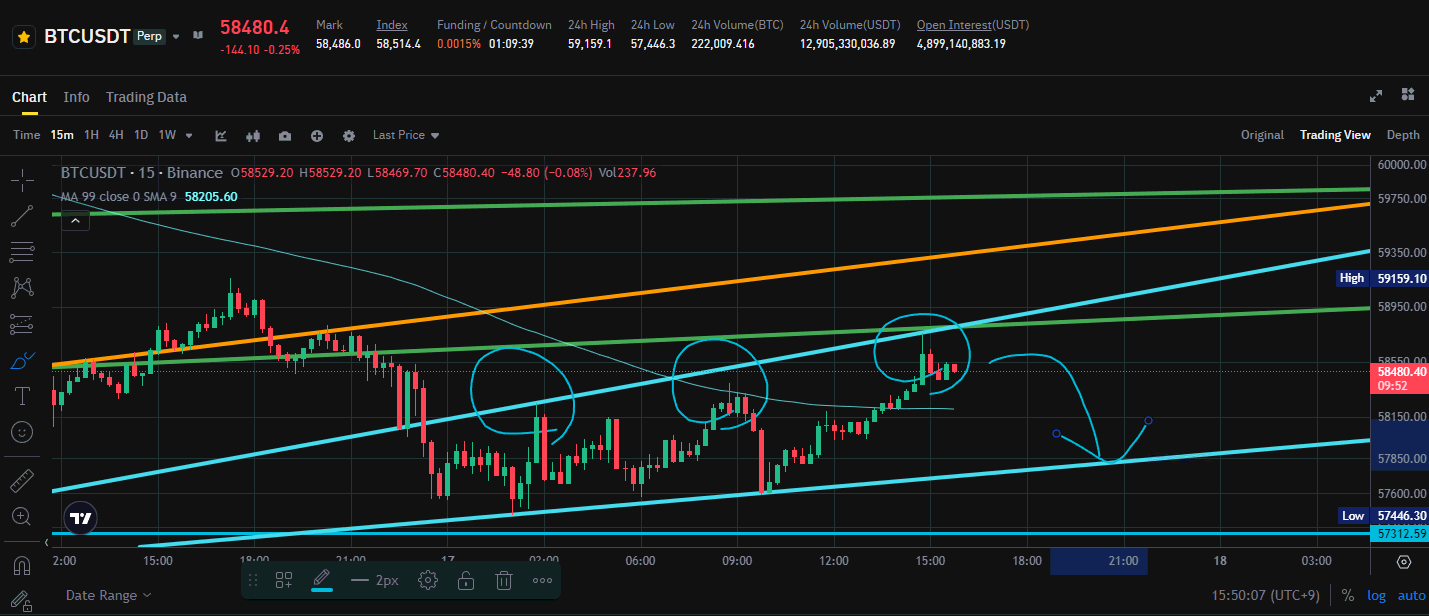This screenshot has width=1429, height=616.
Task: Grab the floating toolbar drag handle
Action: point(253,580)
